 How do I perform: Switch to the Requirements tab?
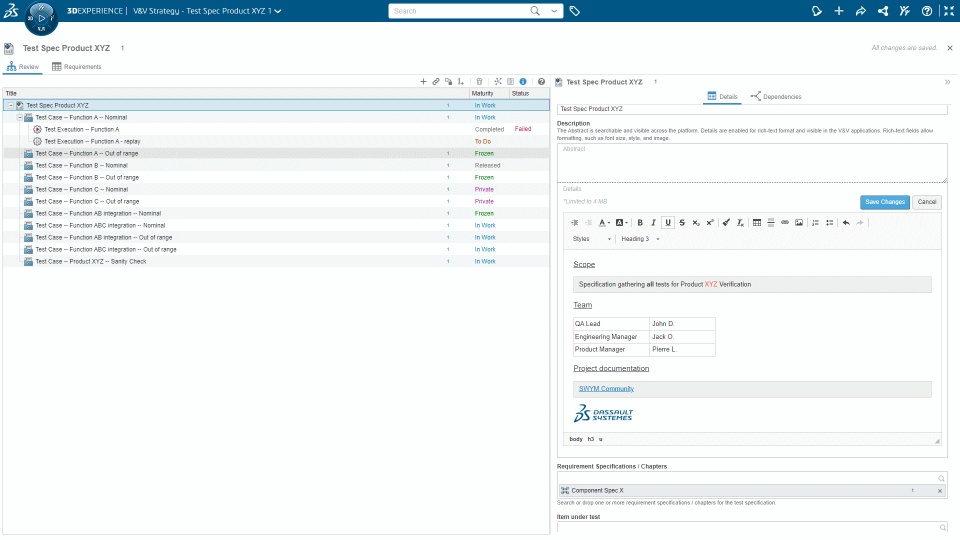tap(77, 67)
